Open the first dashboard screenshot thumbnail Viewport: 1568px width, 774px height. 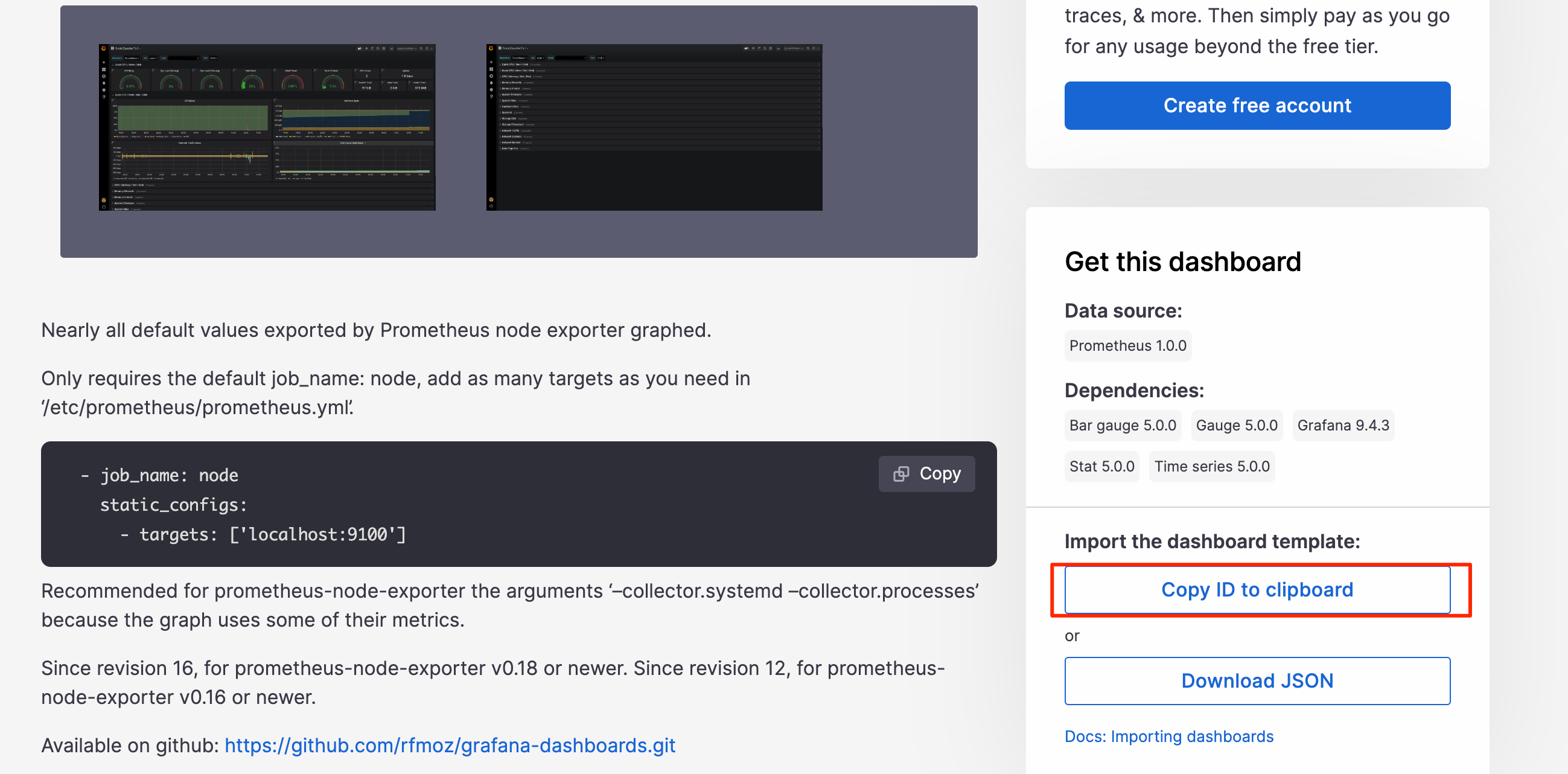tap(267, 127)
